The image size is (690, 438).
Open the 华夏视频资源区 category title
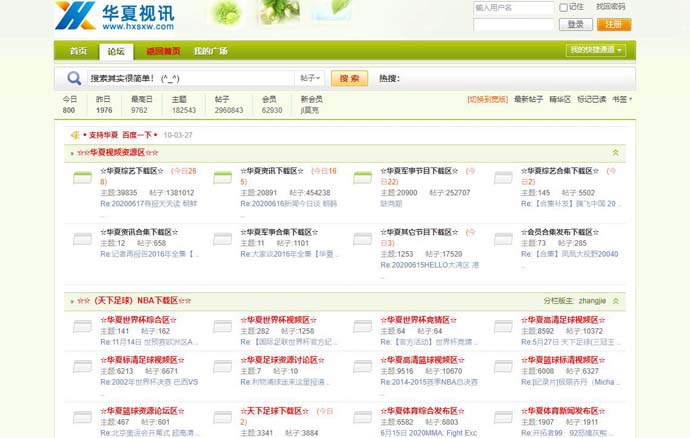(118, 153)
